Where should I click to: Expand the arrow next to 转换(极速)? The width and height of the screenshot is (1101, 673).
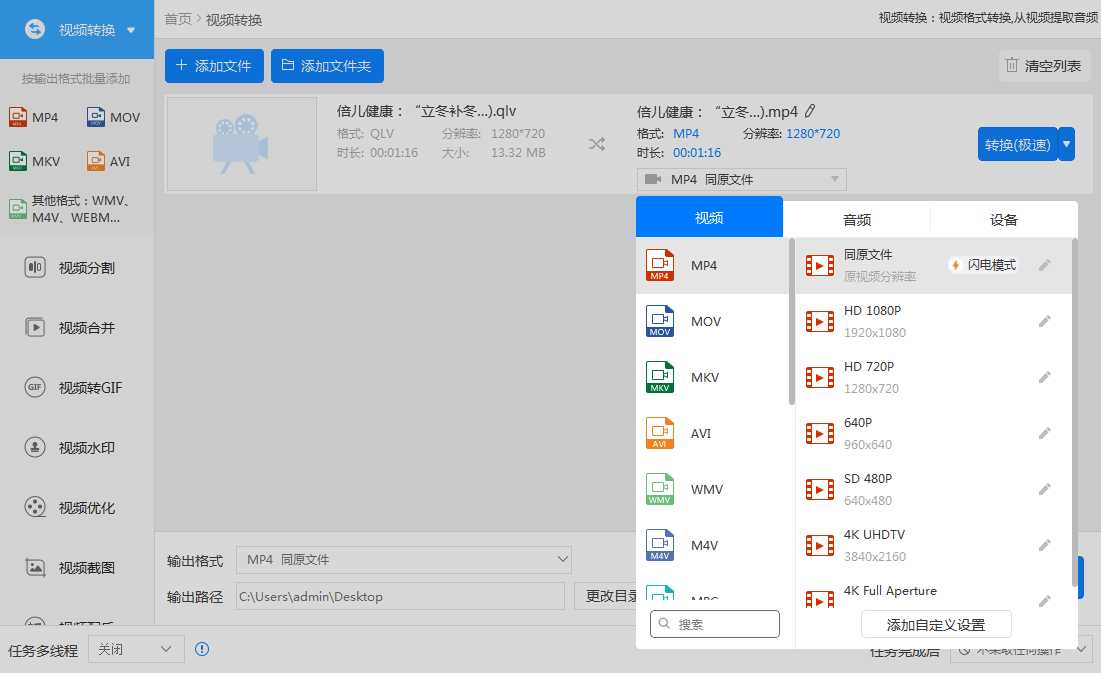click(x=1067, y=144)
